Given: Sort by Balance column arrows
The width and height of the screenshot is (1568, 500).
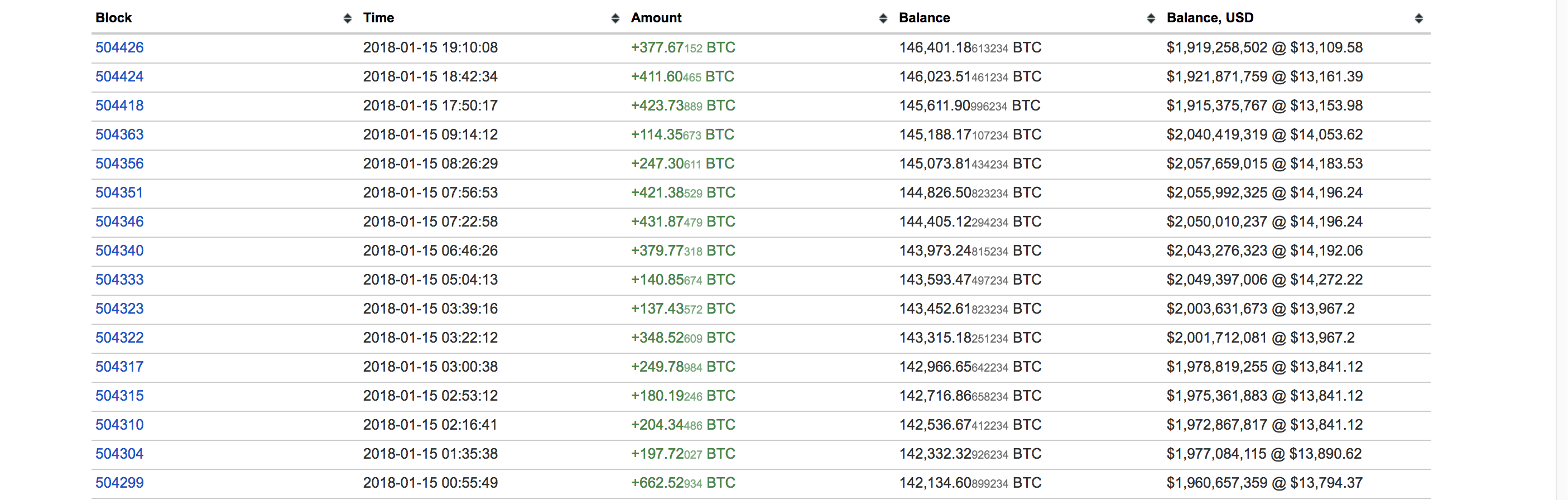Looking at the screenshot, I should click(1151, 18).
